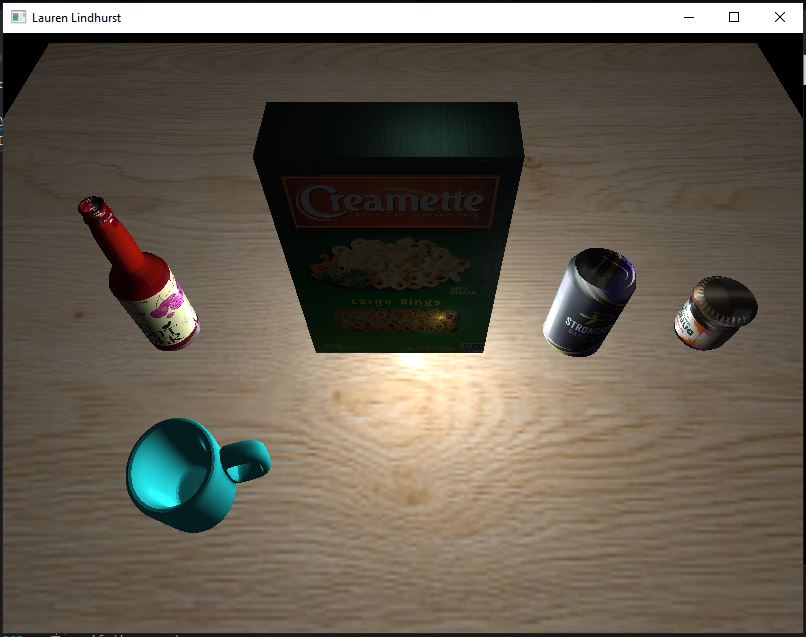Close the Lauren Lindhurst window
The width and height of the screenshot is (806, 637).
(780, 17)
